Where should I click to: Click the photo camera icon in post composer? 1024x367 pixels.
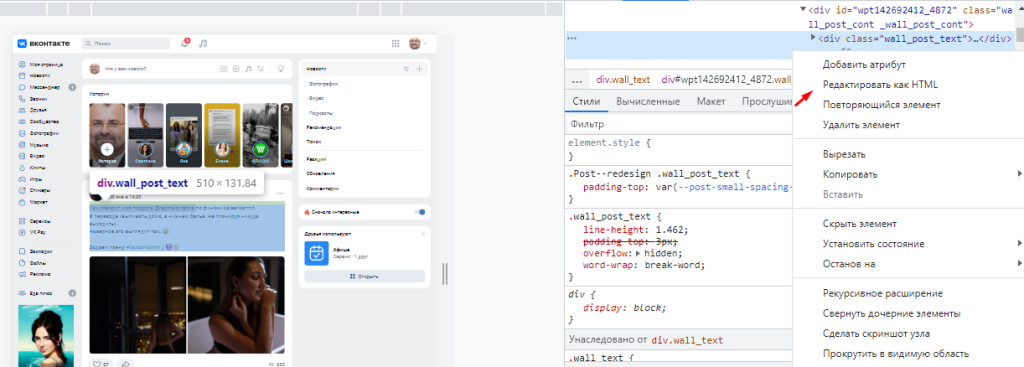pyautogui.click(x=223, y=69)
